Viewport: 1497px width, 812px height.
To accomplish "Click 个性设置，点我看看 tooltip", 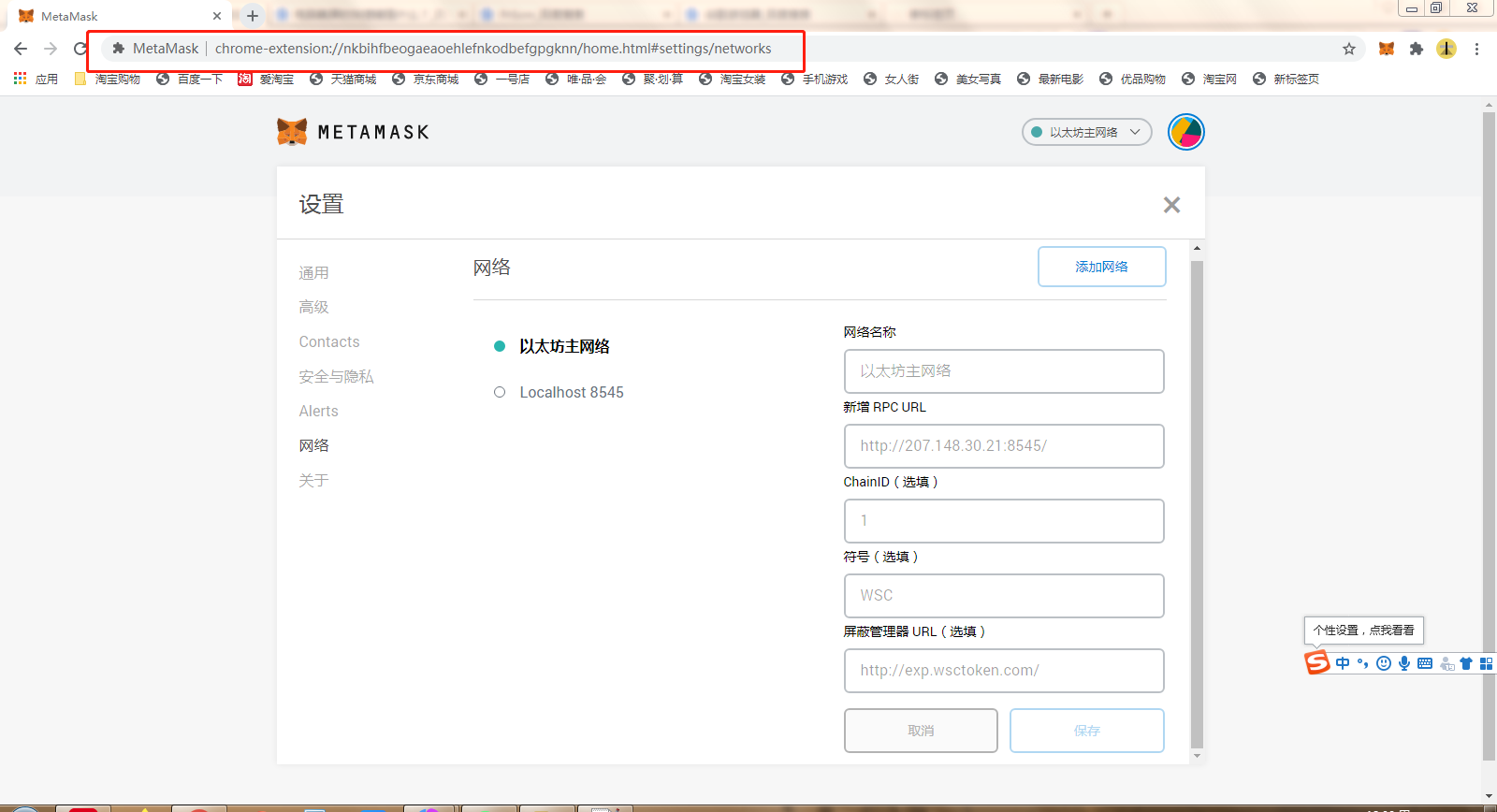I will point(1364,631).
